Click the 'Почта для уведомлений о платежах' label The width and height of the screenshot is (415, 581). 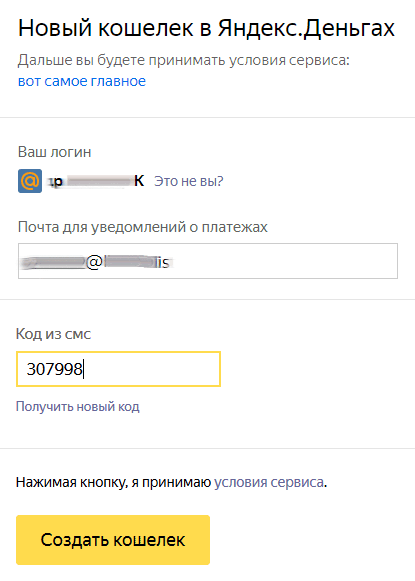click(143, 227)
